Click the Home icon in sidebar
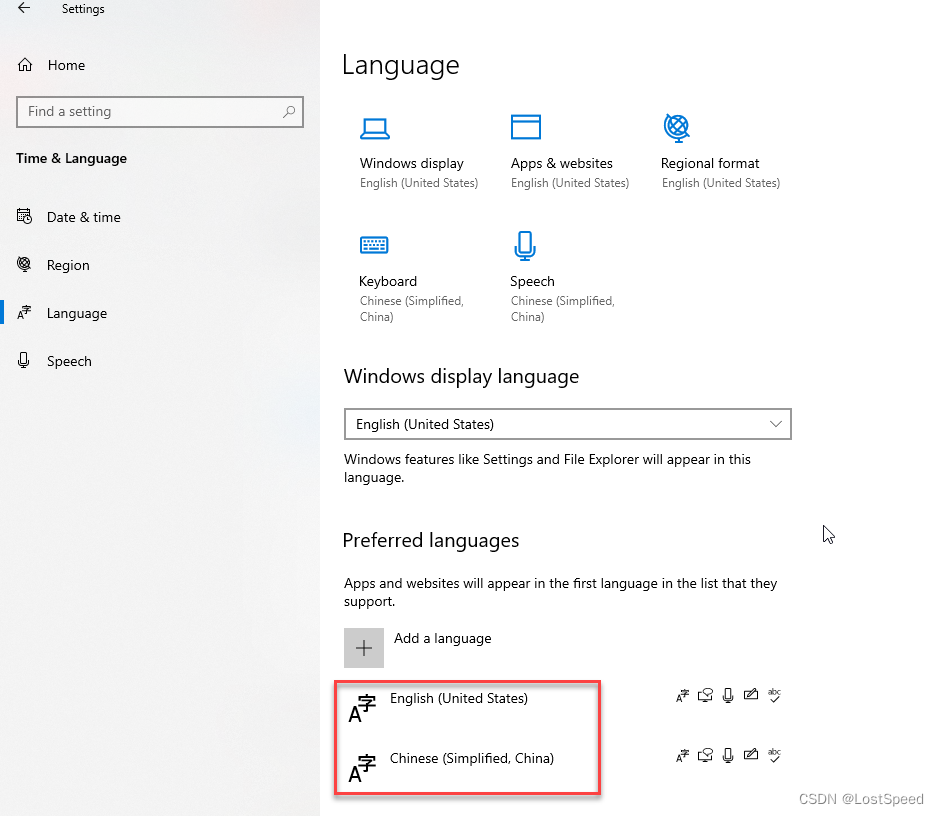 click(x=25, y=65)
